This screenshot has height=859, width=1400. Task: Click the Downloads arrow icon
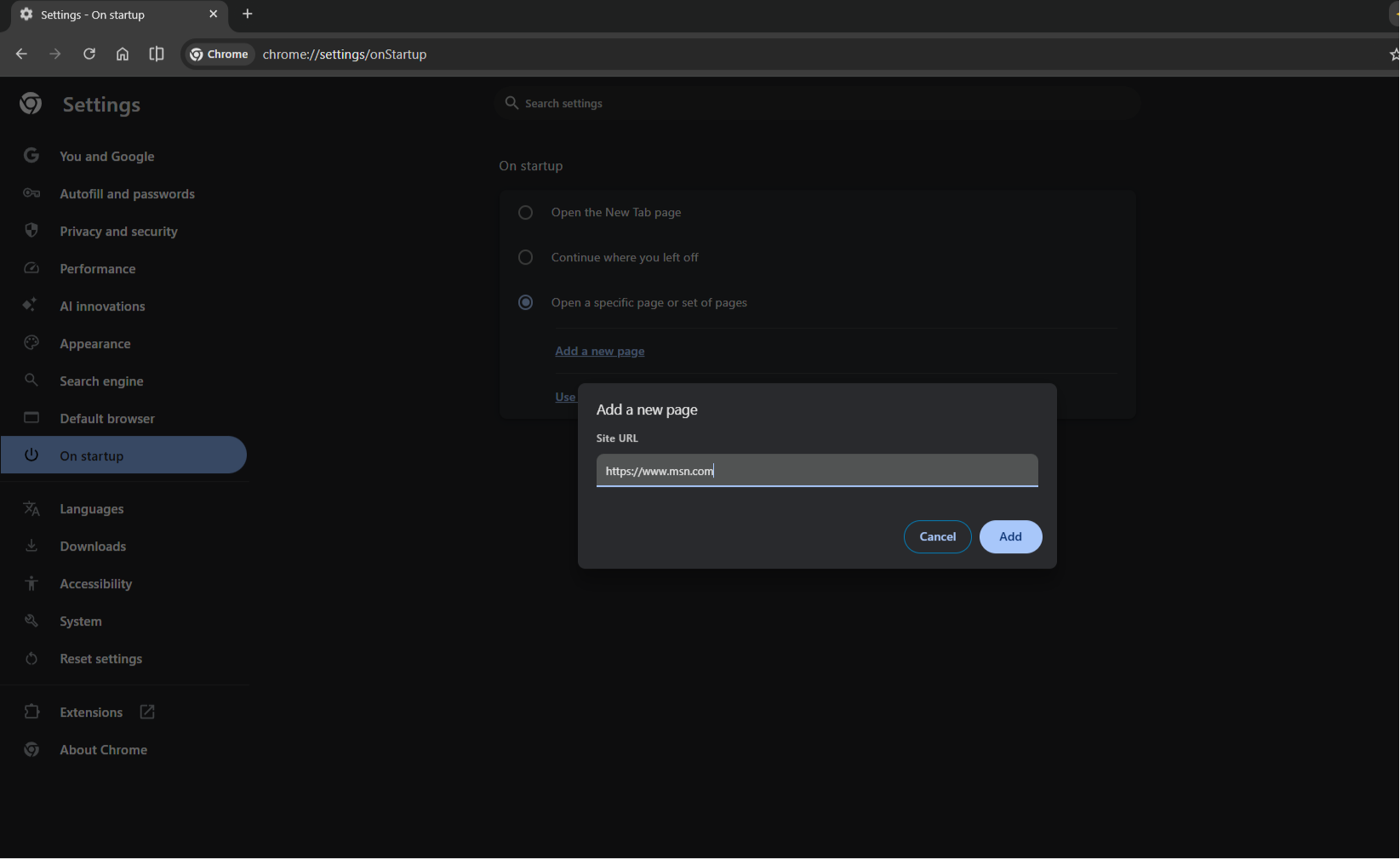point(31,546)
